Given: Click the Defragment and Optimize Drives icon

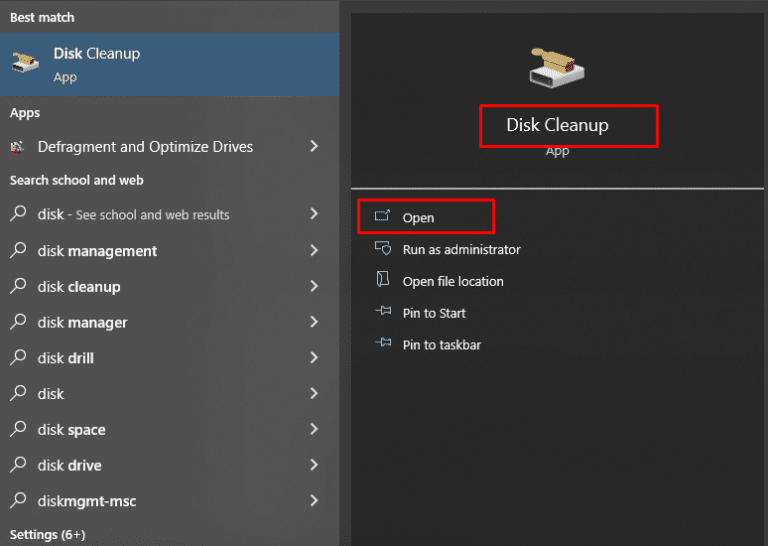Looking at the screenshot, I should (x=18, y=146).
